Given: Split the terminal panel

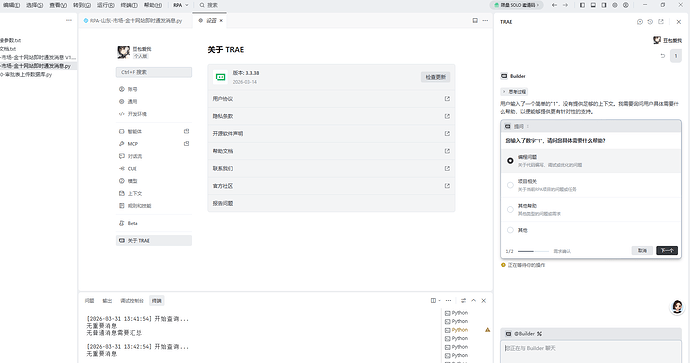Looking at the screenshot, I should point(433,301).
